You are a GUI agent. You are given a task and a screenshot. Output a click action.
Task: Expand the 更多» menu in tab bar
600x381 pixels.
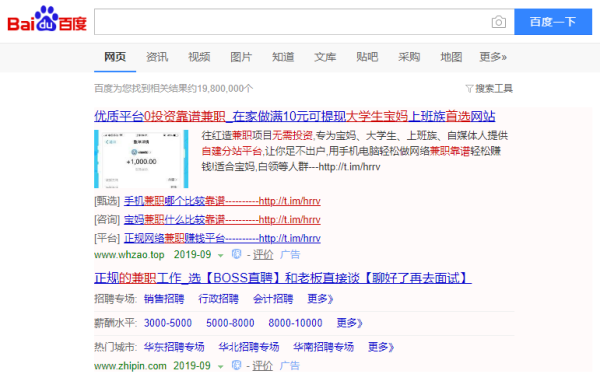pos(493,57)
